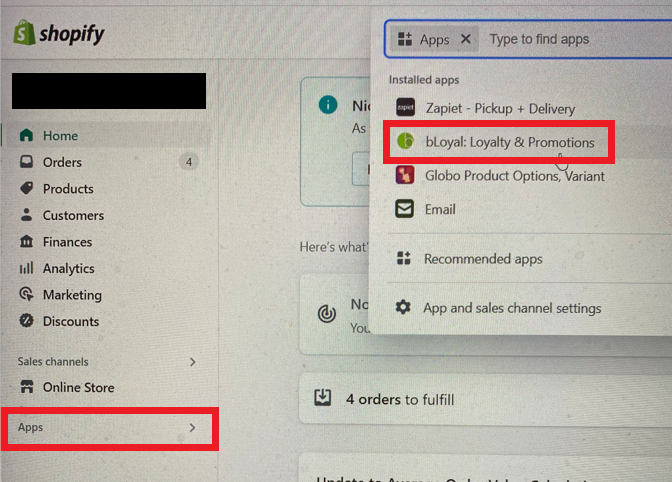Open Online Store sales channel

click(x=106, y=387)
